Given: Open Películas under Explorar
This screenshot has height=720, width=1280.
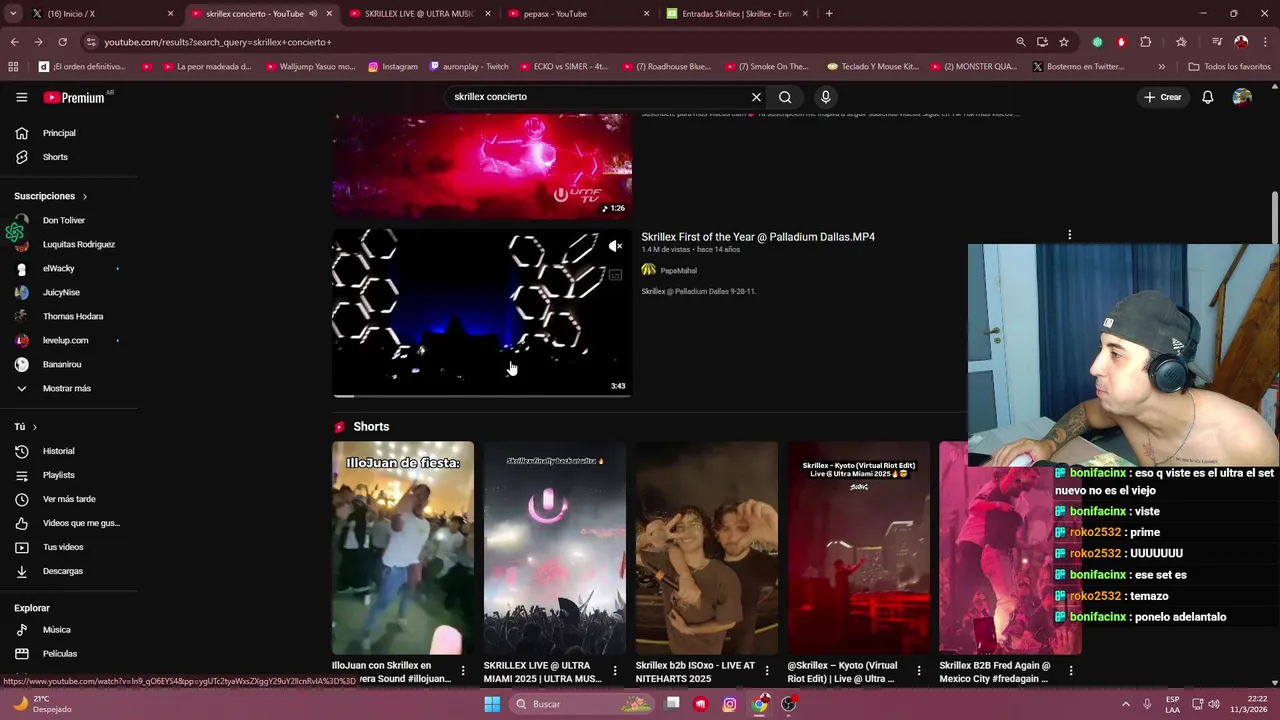Looking at the screenshot, I should (x=59, y=654).
